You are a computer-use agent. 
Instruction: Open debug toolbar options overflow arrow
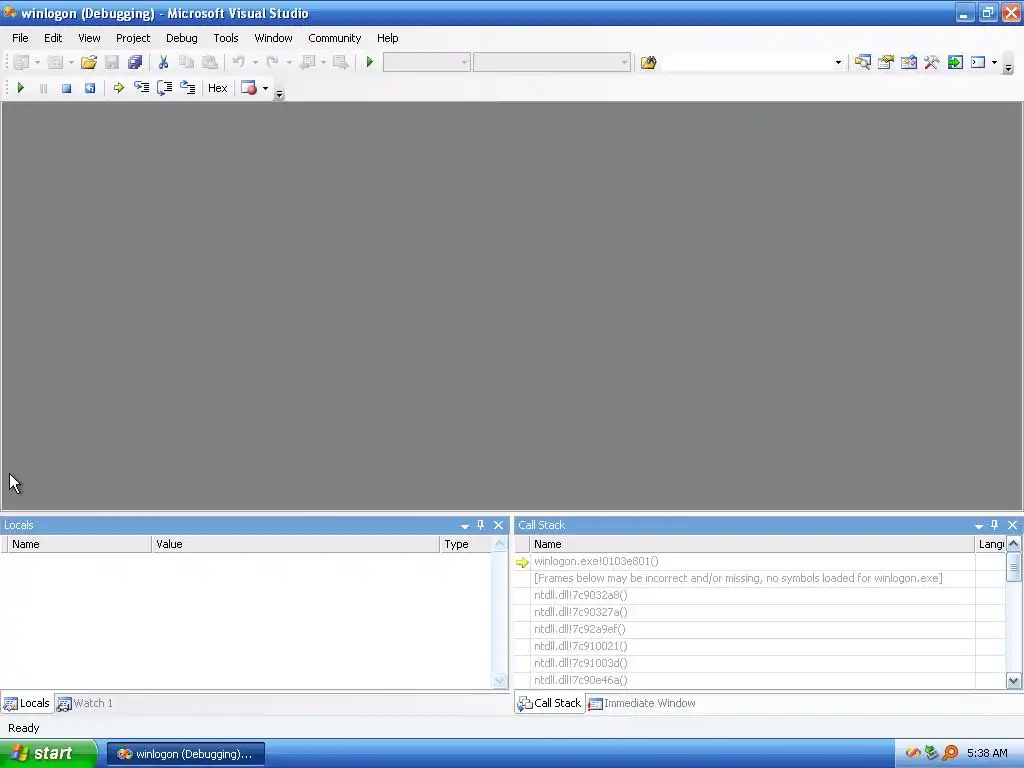[x=280, y=93]
